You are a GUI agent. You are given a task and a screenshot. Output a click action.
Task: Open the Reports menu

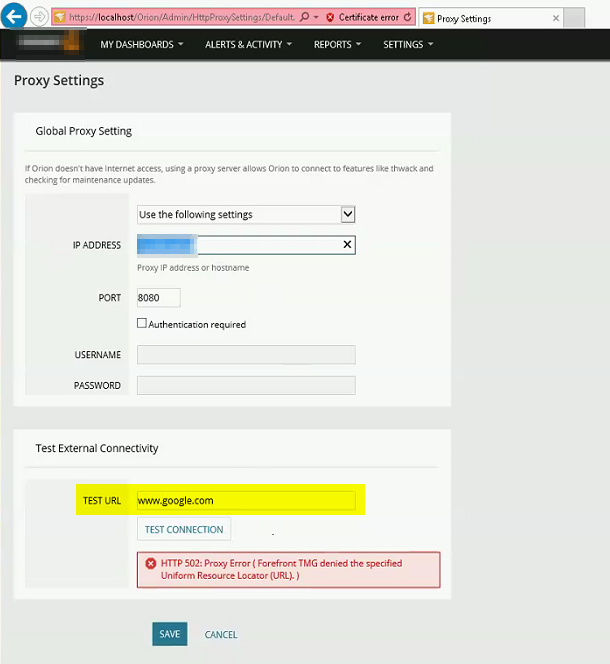point(337,44)
